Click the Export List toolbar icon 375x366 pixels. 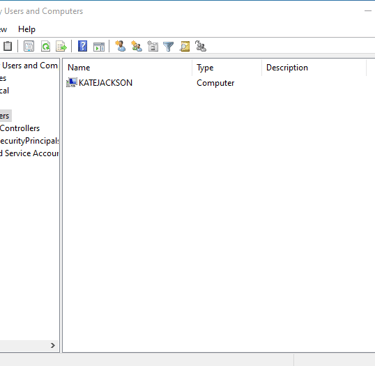pos(62,46)
